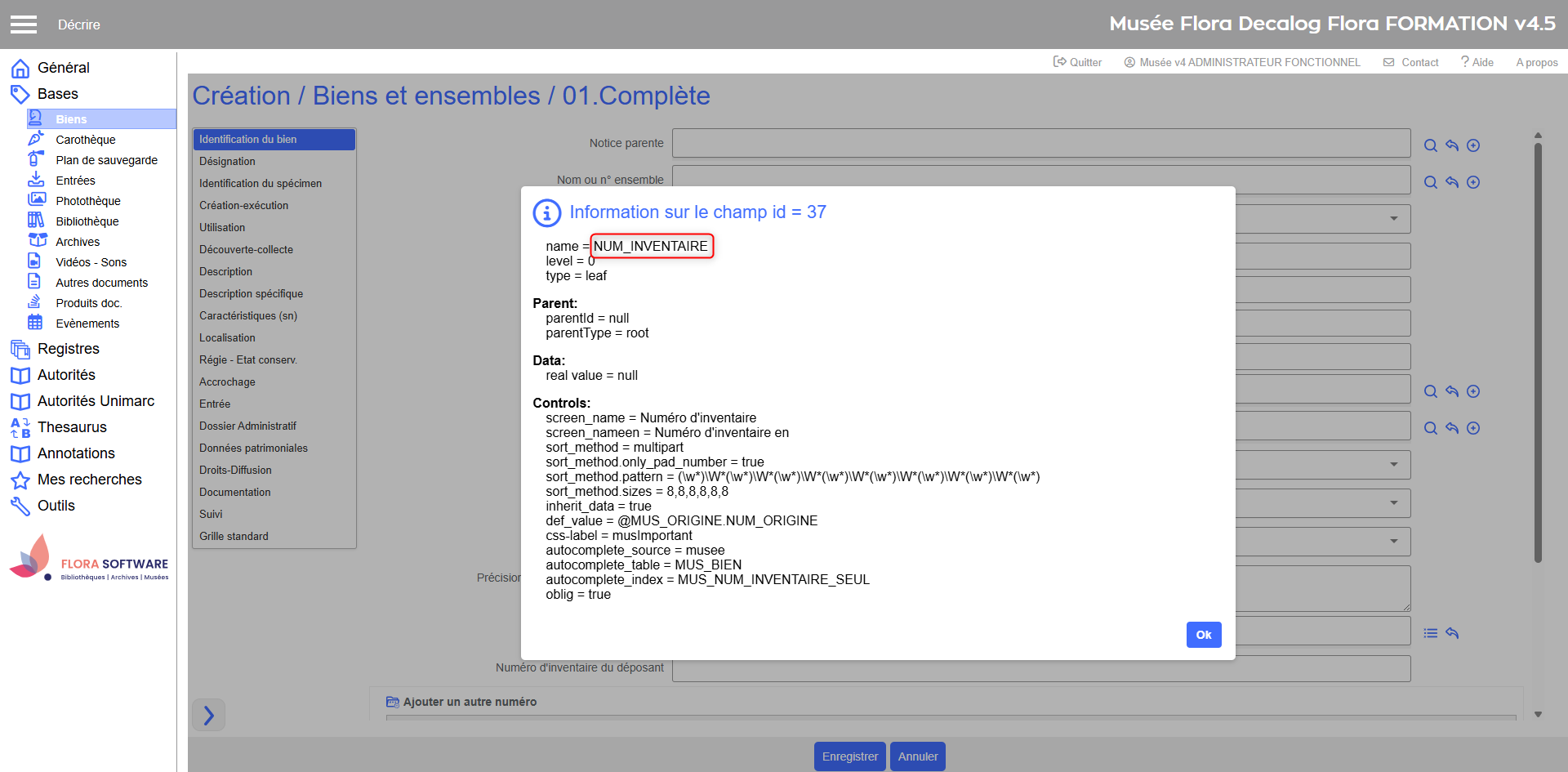
Task: Open the hamburger menu icon
Action: (x=24, y=25)
